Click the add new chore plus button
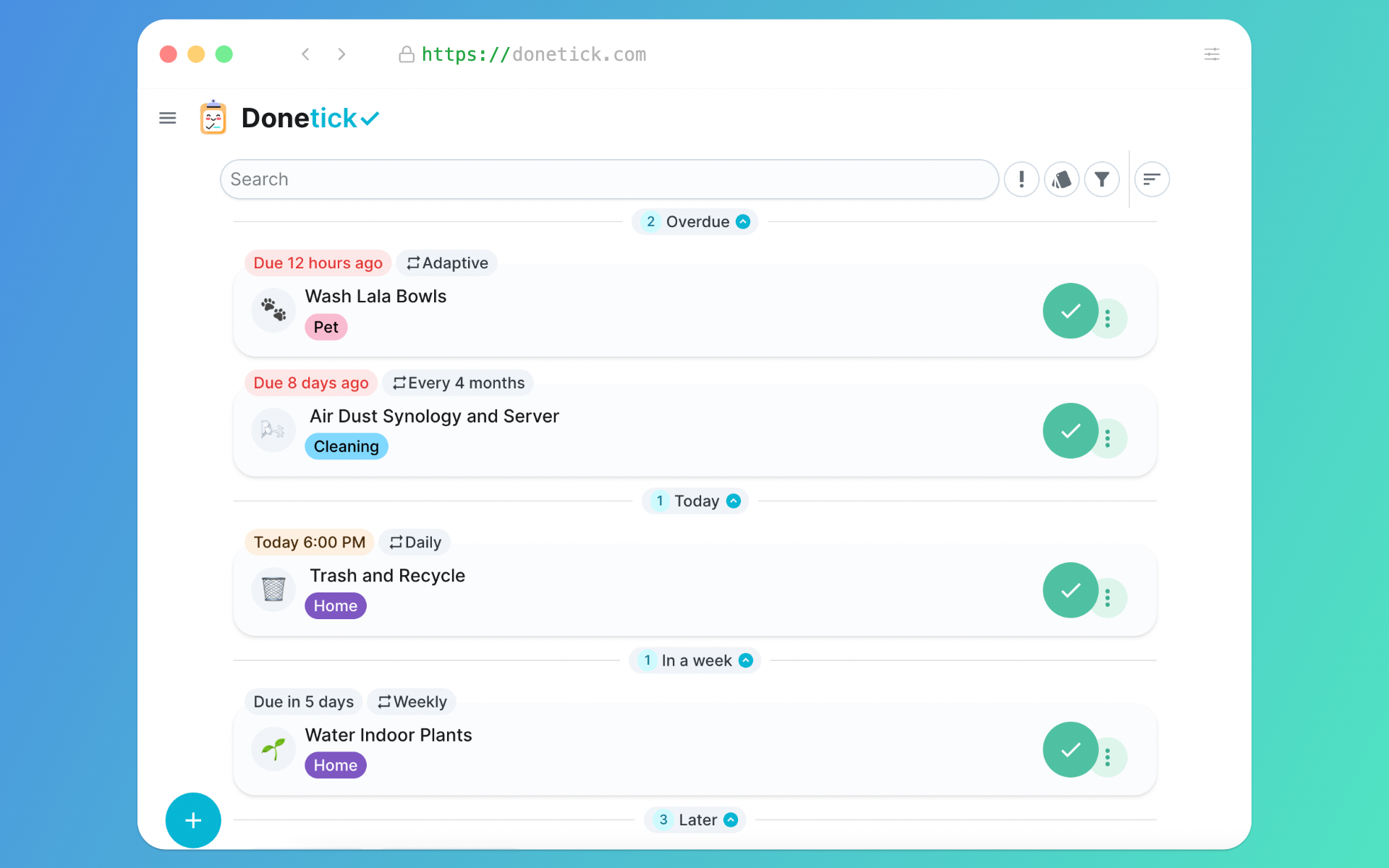The image size is (1389, 868). click(192, 820)
